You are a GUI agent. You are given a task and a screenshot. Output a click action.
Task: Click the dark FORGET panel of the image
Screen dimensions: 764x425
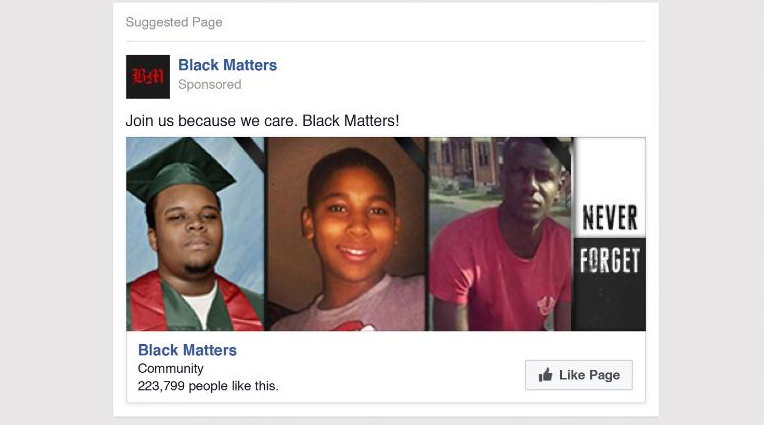click(610, 284)
